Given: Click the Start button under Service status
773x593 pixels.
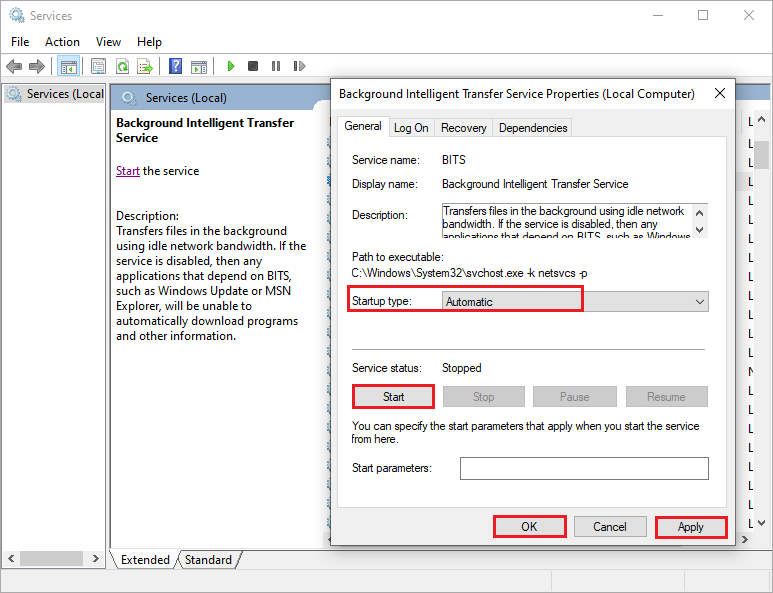Looking at the screenshot, I should (x=394, y=397).
